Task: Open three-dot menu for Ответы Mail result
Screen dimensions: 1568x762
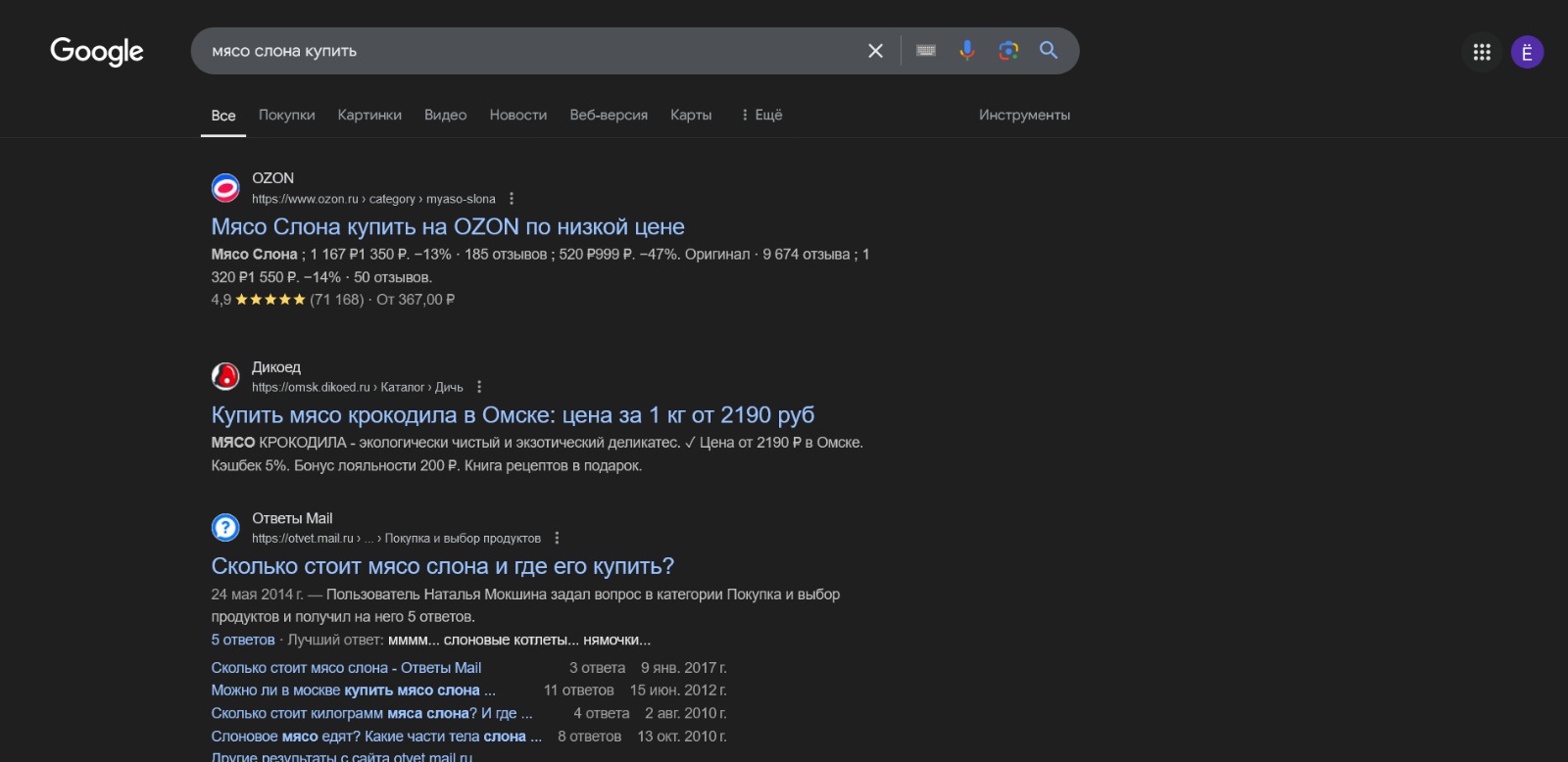Action: [557, 538]
